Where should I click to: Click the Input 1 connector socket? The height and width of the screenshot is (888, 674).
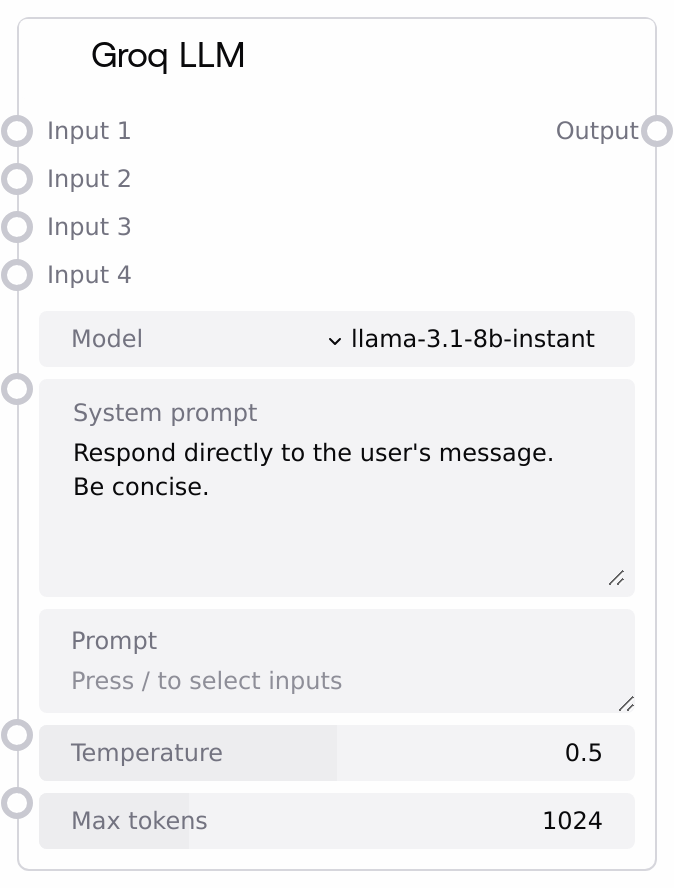pyautogui.click(x=17, y=131)
